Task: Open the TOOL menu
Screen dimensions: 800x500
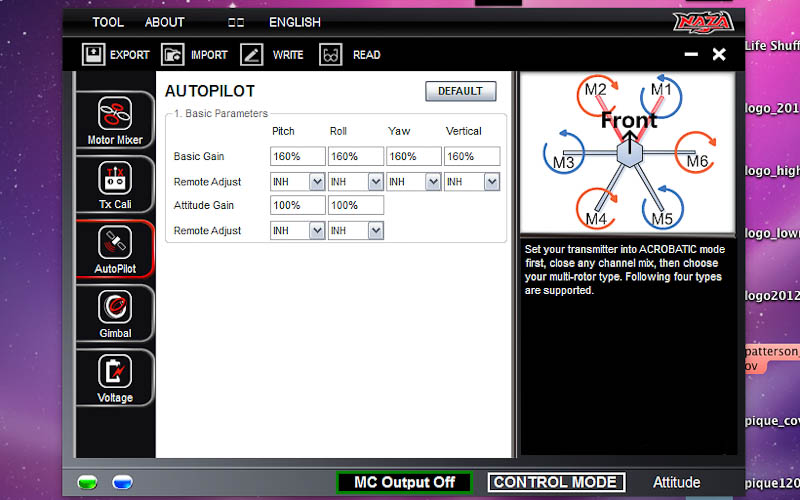Action: tap(108, 22)
